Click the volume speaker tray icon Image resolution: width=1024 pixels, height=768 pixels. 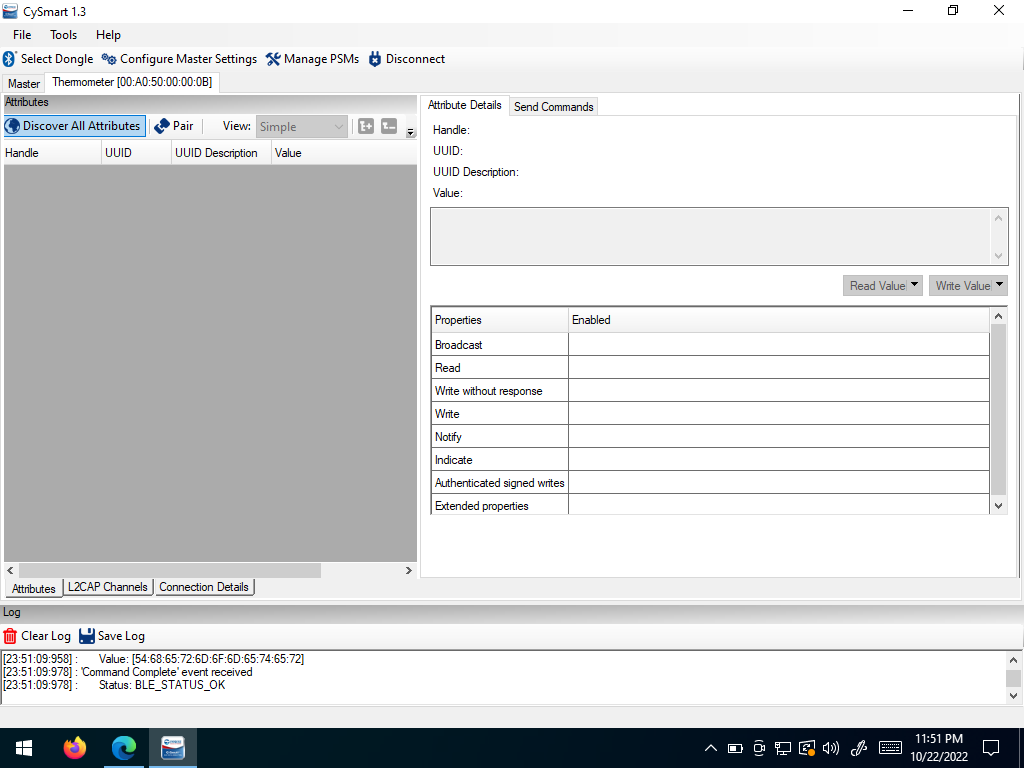[x=831, y=748]
